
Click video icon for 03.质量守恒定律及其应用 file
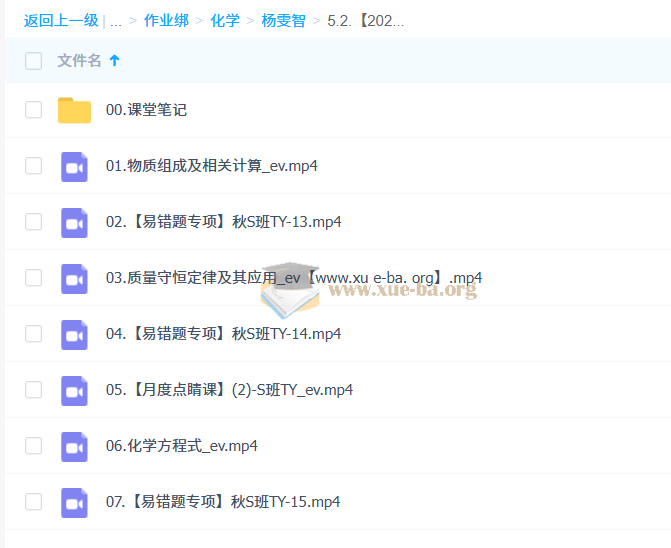[x=74, y=278]
